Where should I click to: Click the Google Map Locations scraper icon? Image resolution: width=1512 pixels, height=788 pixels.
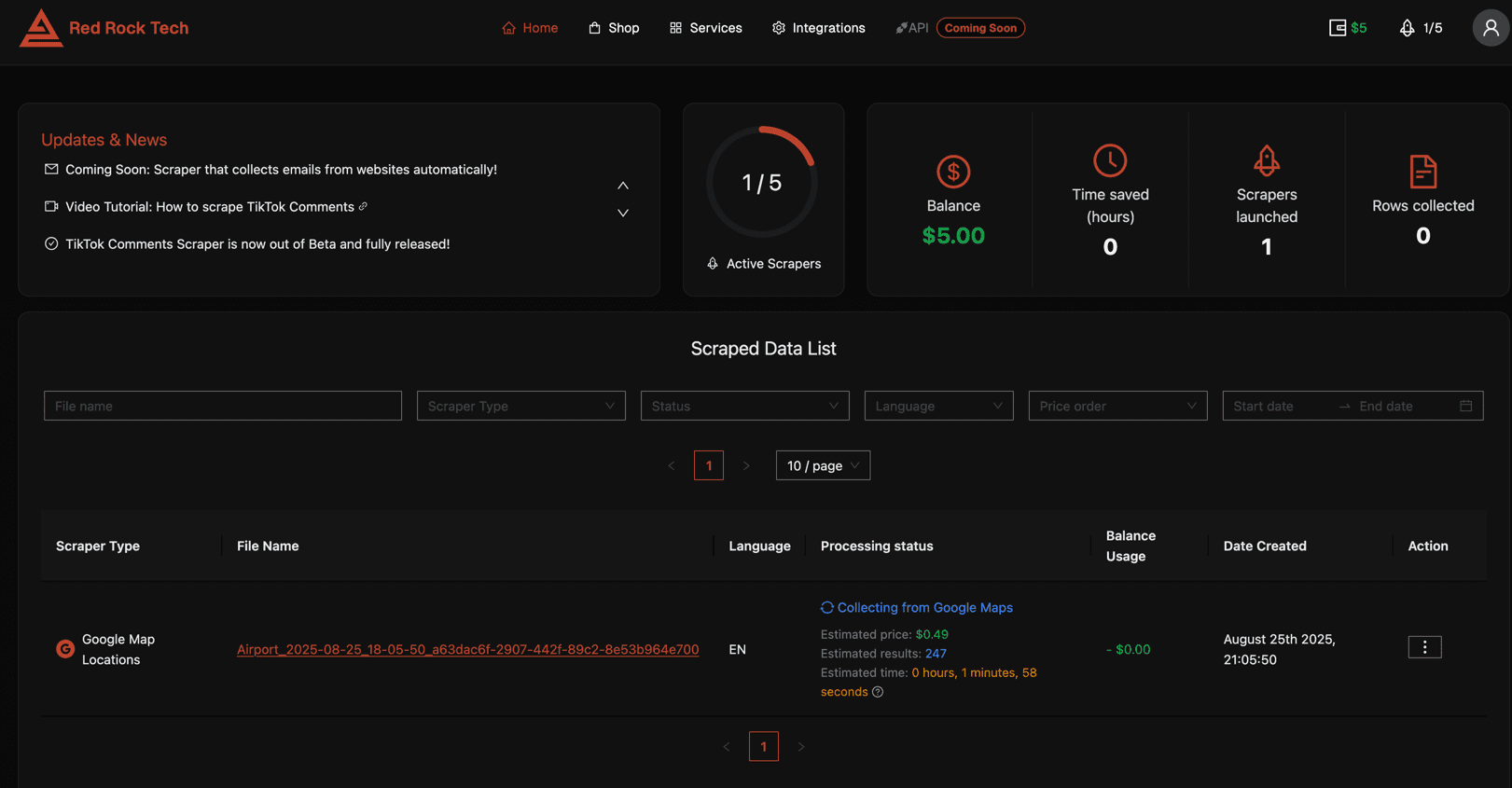coord(65,649)
